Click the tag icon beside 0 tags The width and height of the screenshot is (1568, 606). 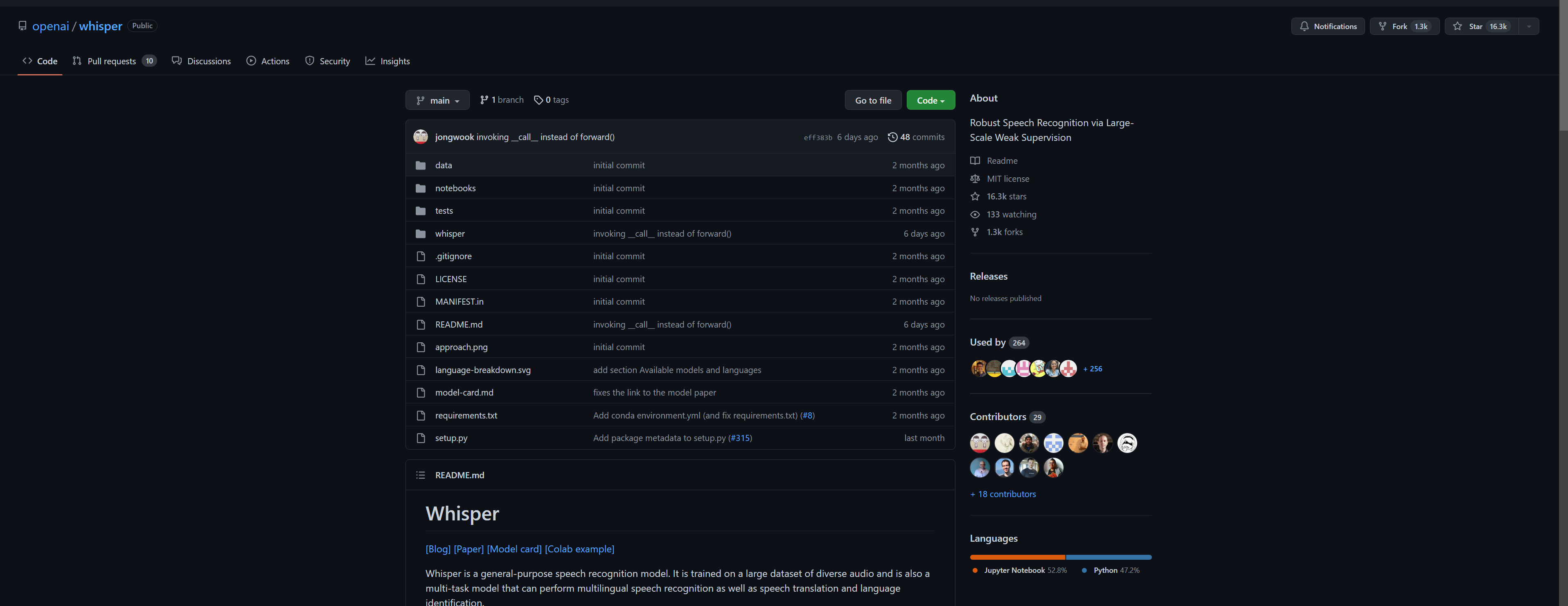tap(538, 100)
